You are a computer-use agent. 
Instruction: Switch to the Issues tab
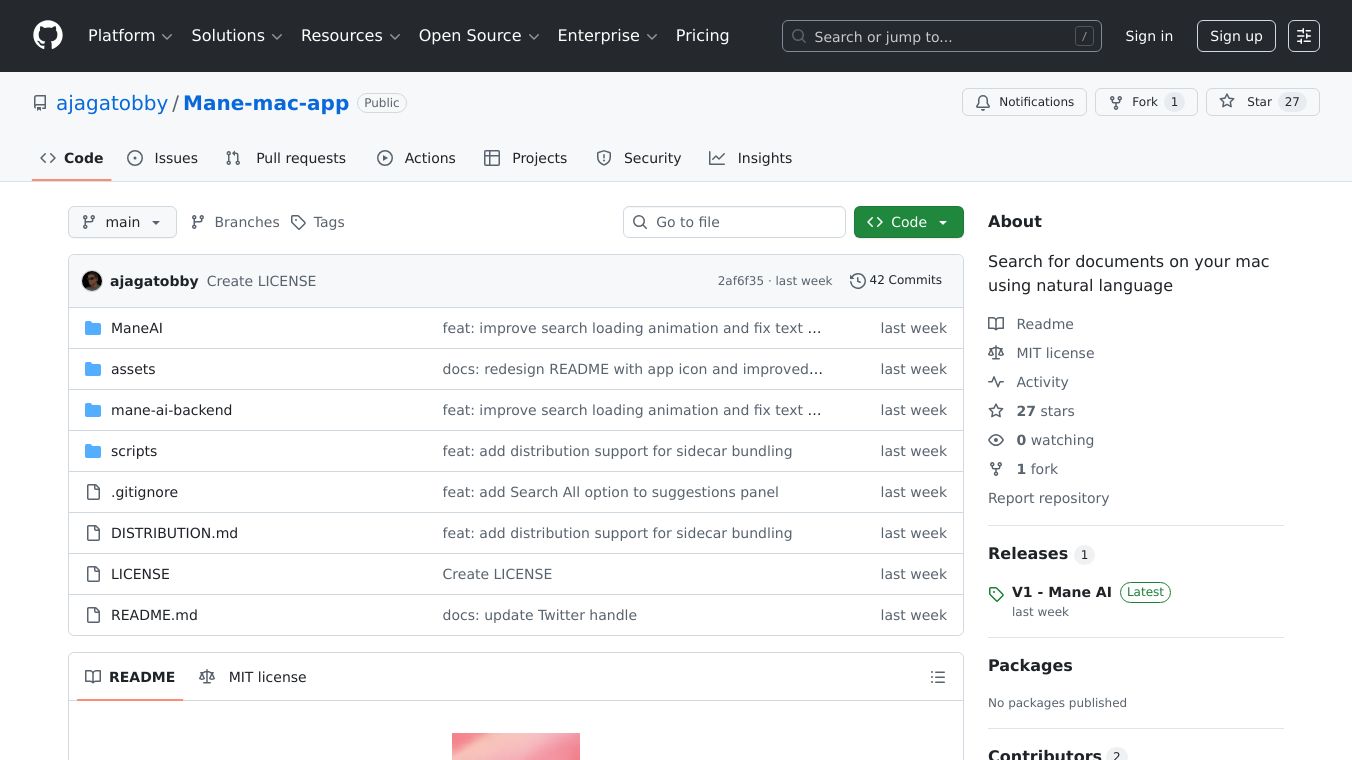pos(163,158)
